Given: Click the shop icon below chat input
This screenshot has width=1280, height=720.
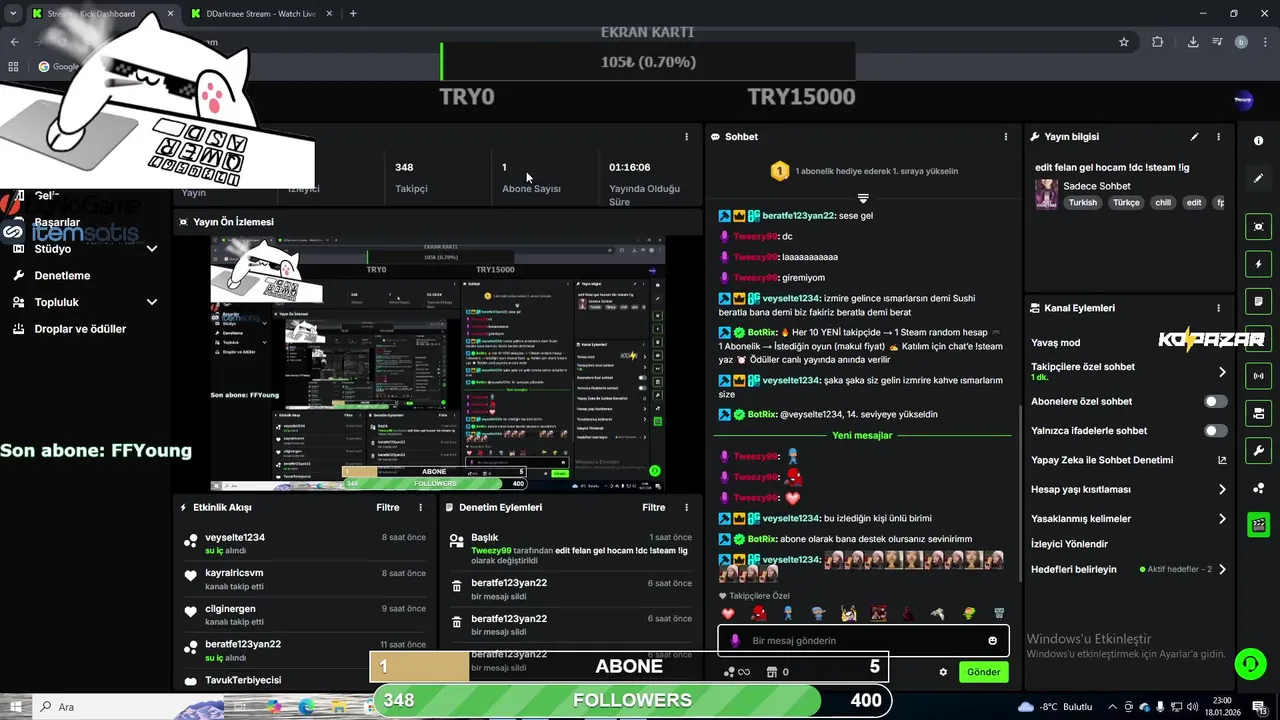Looking at the screenshot, I should click(771, 672).
